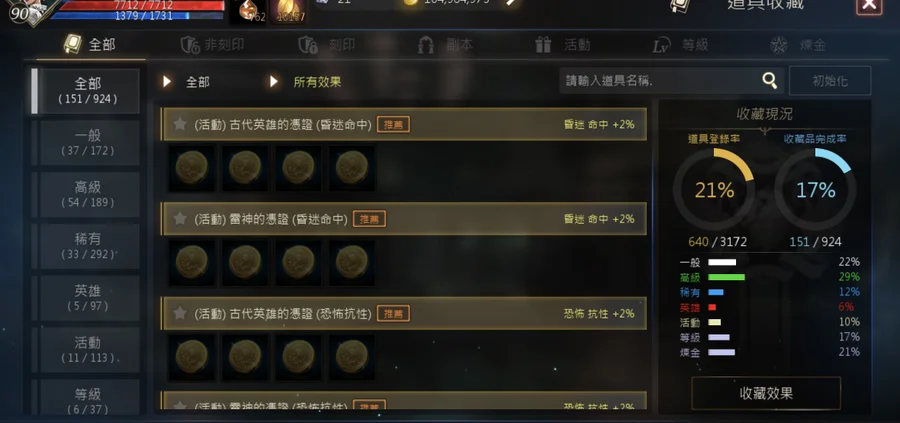
Task: Click the 初始化 reset button
Action: point(830,81)
